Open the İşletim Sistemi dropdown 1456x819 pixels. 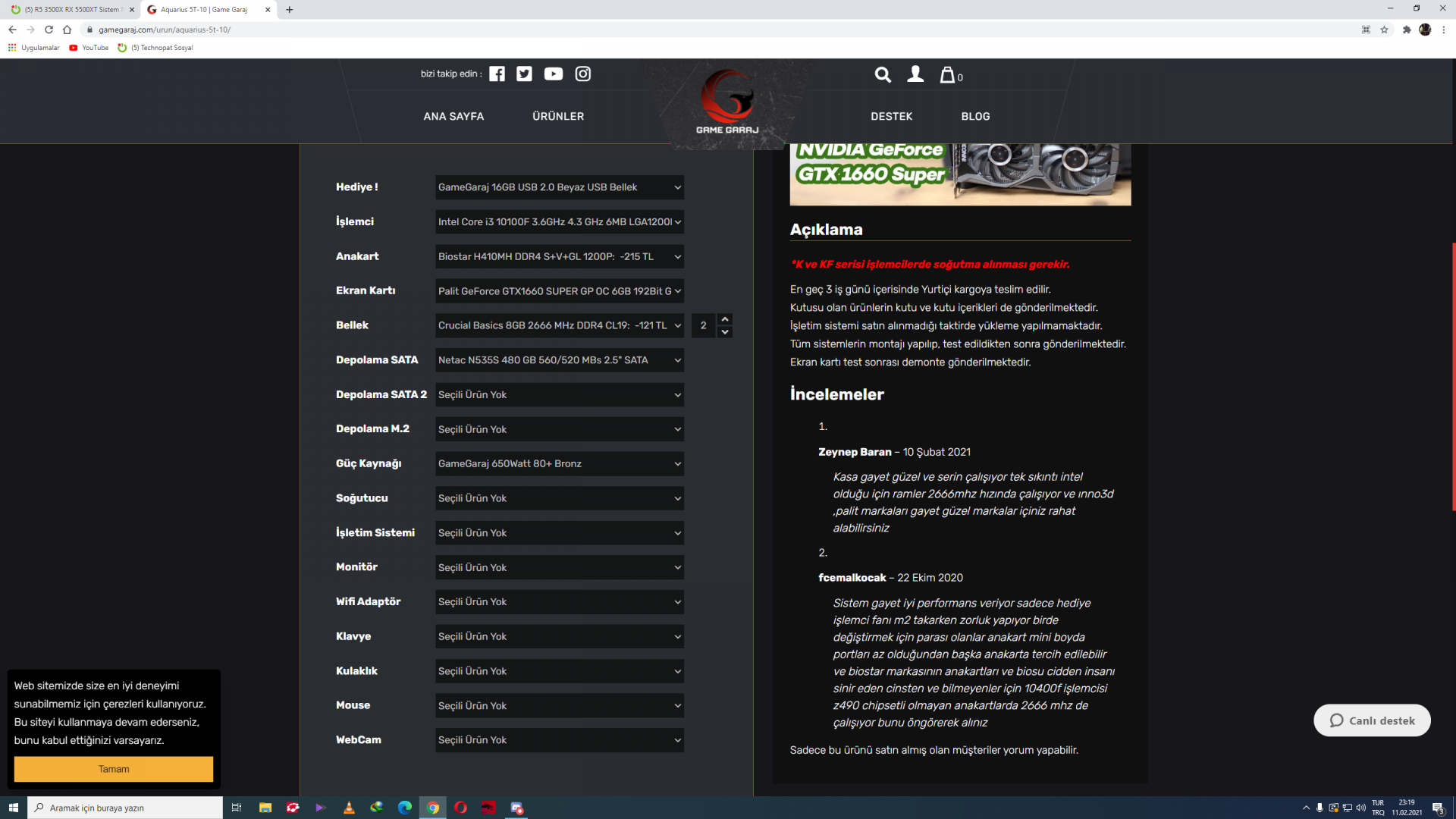click(559, 533)
